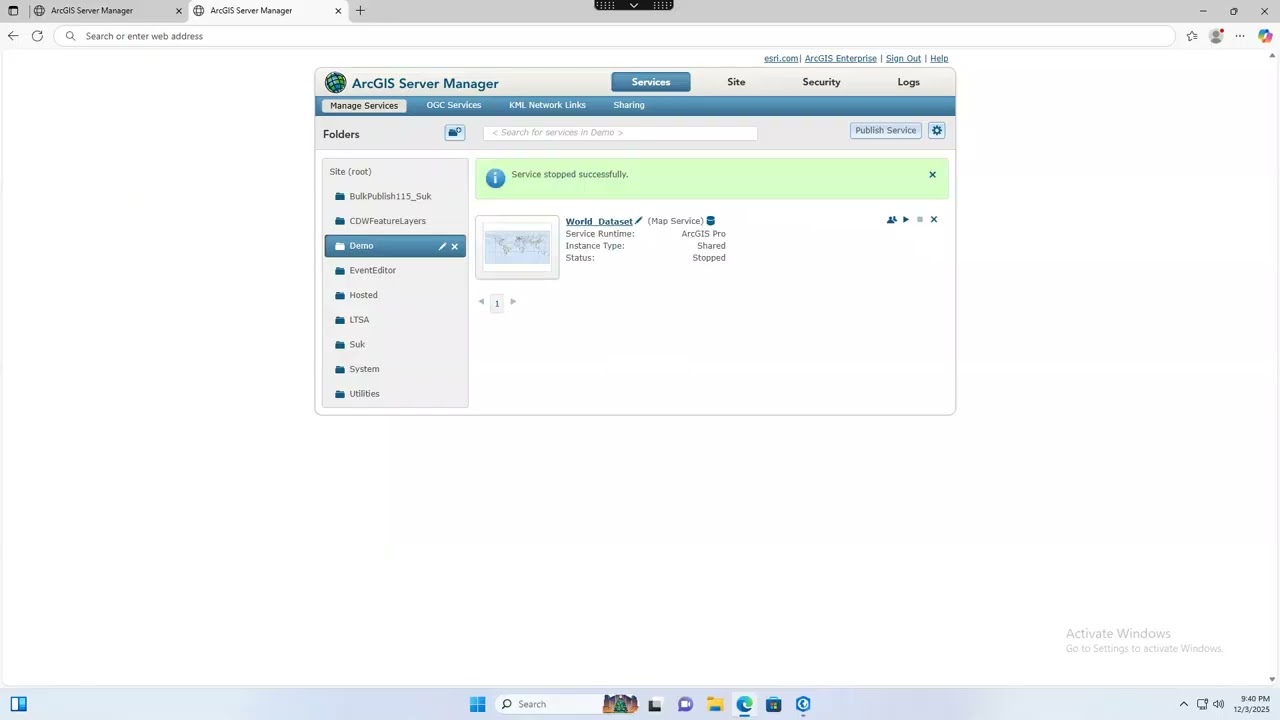Click the stop icon for World_Dataset
This screenshot has width=1280, height=720.
(920, 220)
